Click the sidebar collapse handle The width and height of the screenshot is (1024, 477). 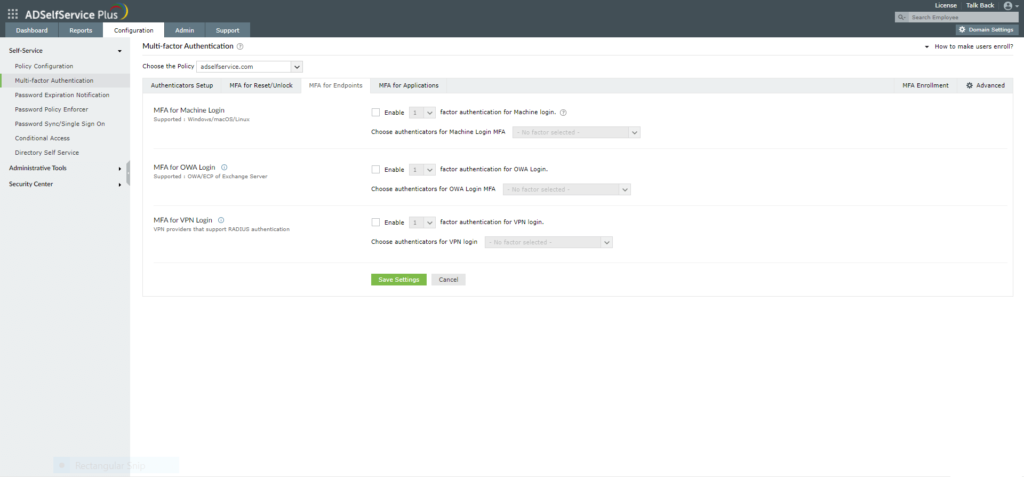(129, 173)
